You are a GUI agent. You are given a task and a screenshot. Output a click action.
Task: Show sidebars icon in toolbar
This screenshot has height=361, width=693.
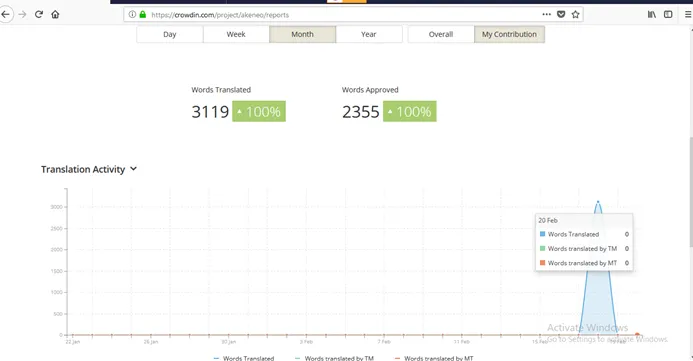point(668,15)
